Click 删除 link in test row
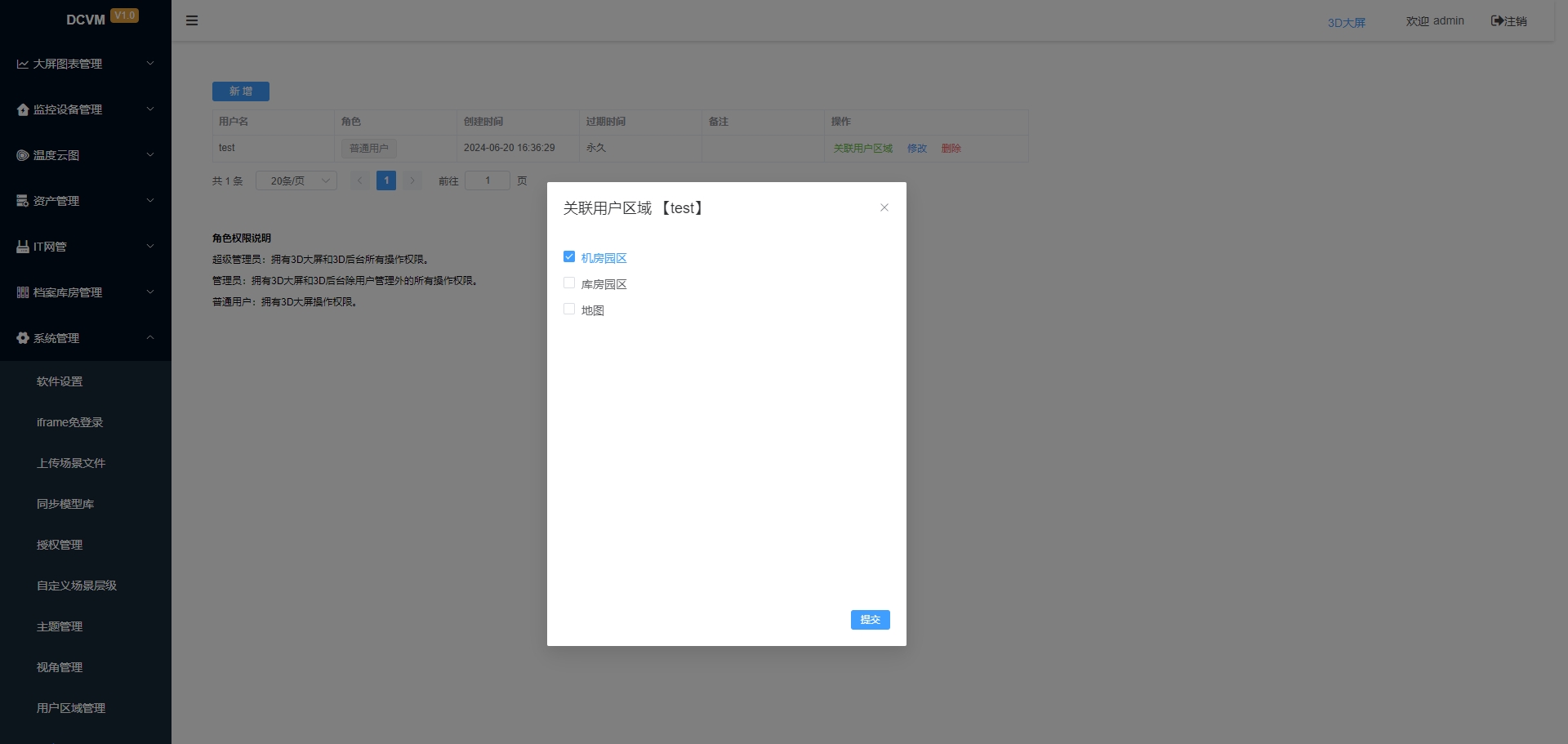1568x744 pixels. (951, 149)
